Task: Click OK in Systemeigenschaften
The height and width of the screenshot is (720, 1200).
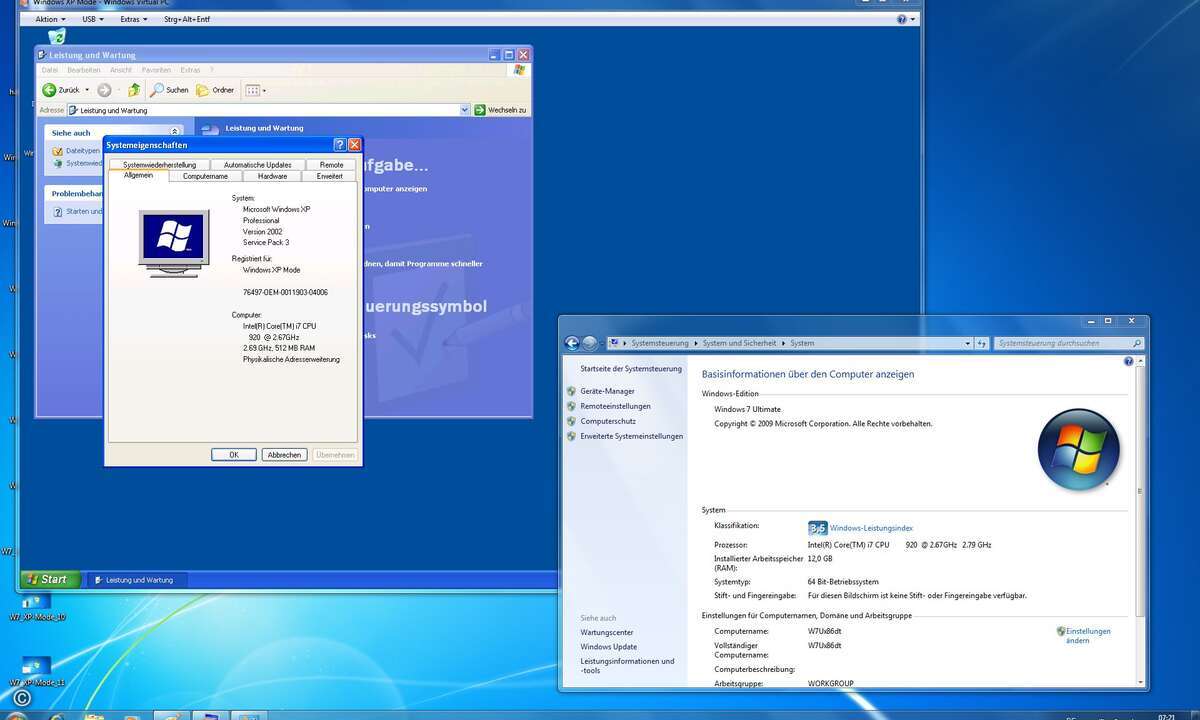Action: coord(234,455)
